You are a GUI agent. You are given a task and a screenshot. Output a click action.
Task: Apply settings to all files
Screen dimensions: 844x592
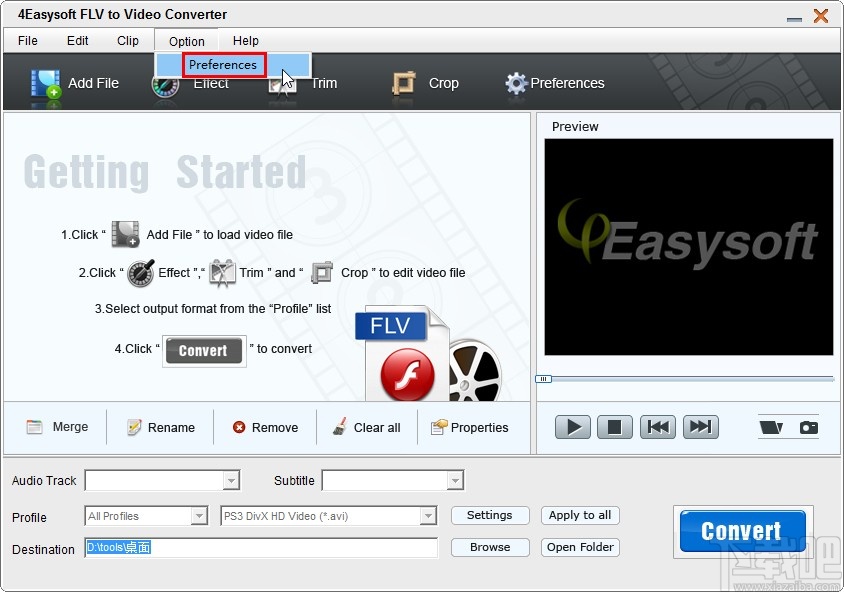coord(580,515)
